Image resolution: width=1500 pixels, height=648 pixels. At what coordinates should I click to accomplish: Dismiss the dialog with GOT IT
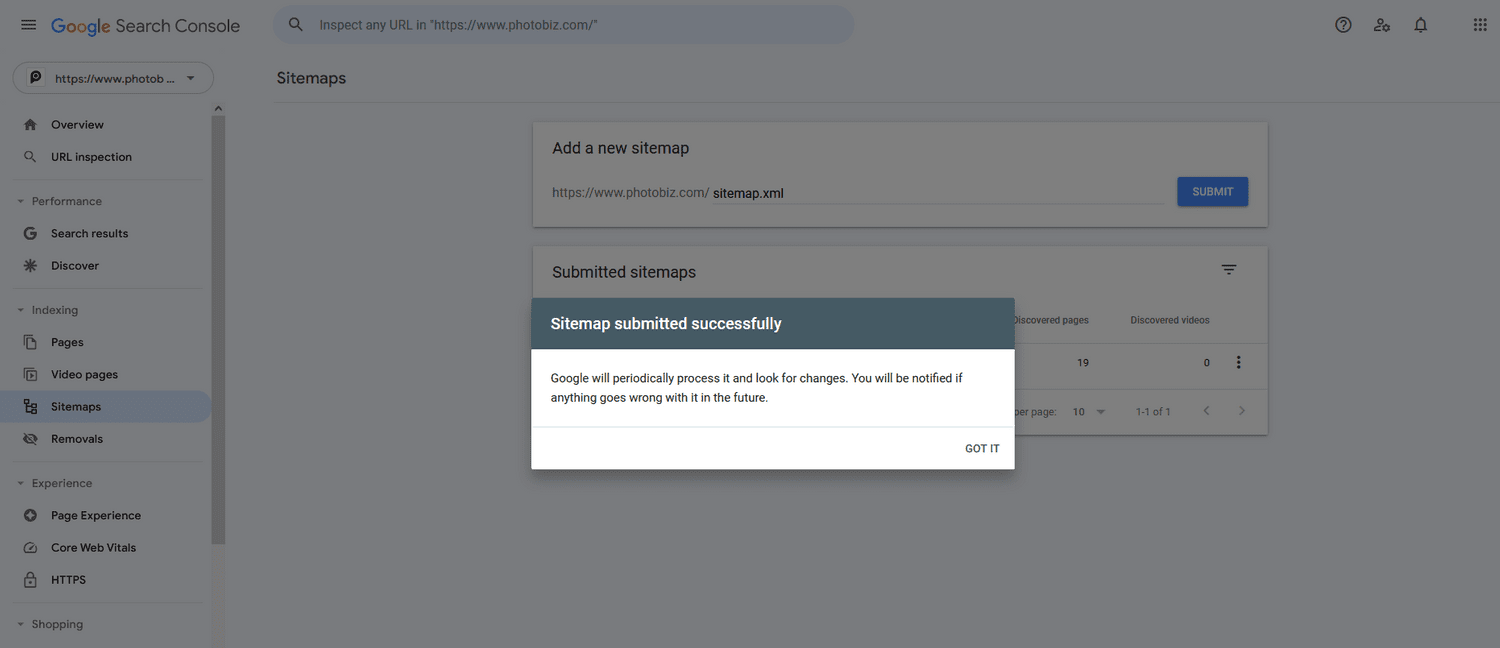coord(981,448)
